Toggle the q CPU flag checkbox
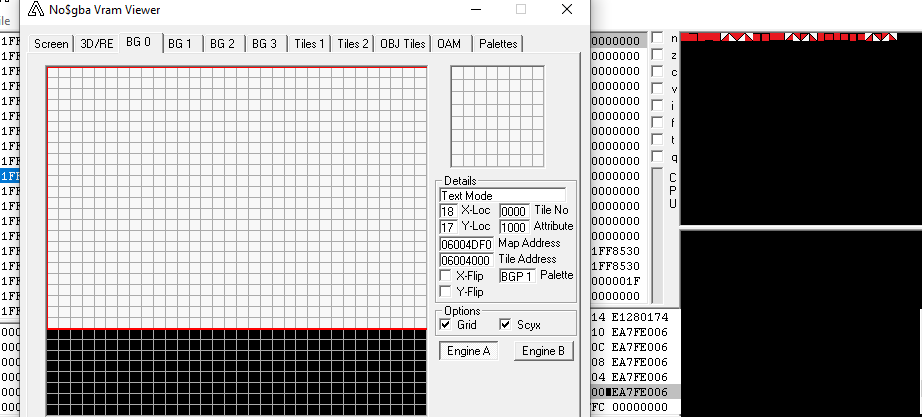Image resolution: width=922 pixels, height=417 pixels. tap(657, 157)
